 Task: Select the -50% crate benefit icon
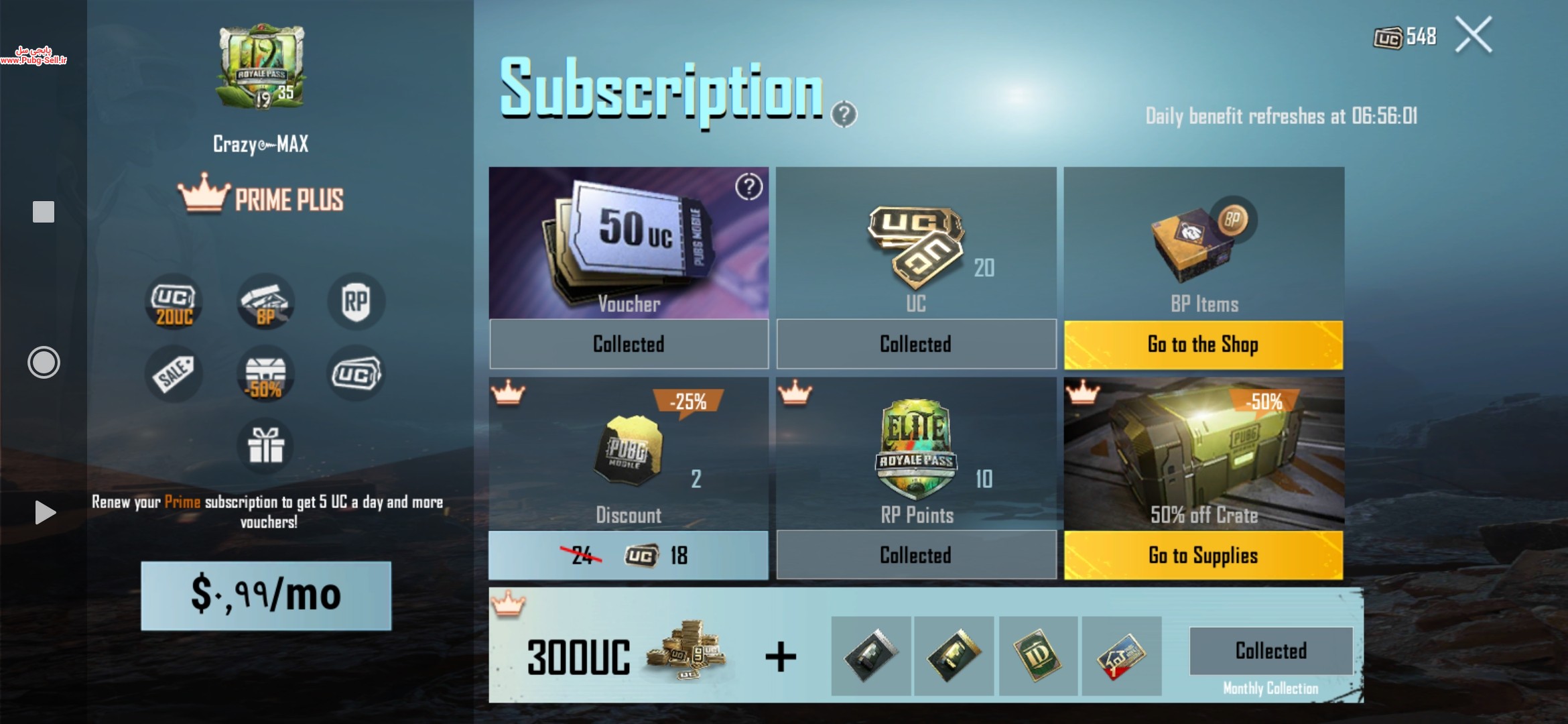[266, 374]
